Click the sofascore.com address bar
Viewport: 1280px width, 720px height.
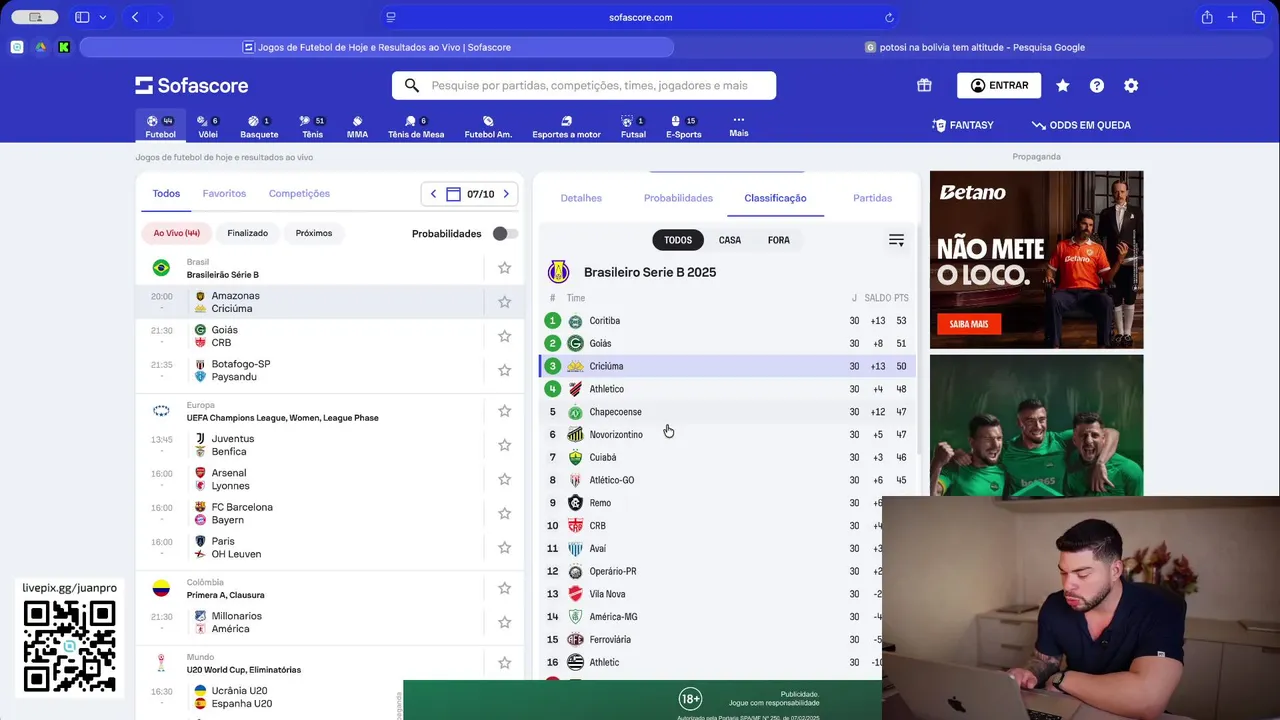pos(640,17)
